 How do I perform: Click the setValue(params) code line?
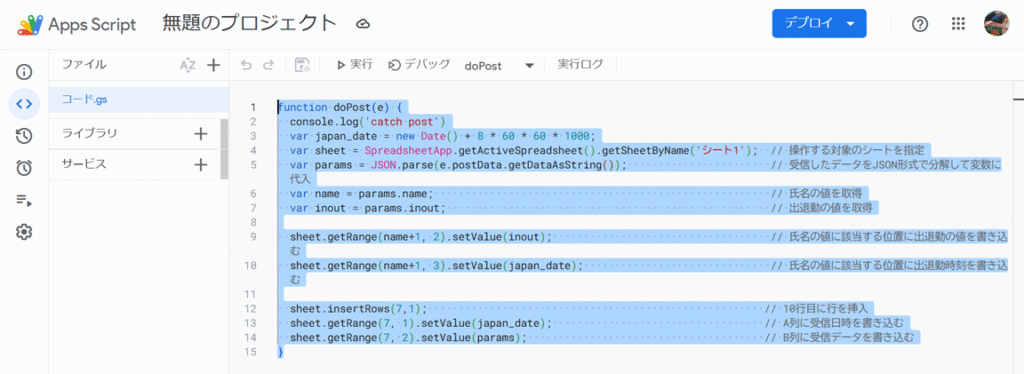click(408, 337)
